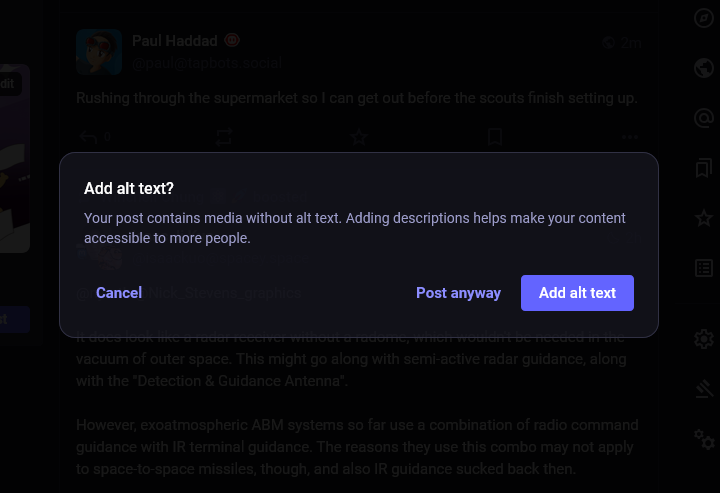Viewport: 720px width, 493px height.
Task: Cancel the alt text dialog
Action: (x=119, y=293)
